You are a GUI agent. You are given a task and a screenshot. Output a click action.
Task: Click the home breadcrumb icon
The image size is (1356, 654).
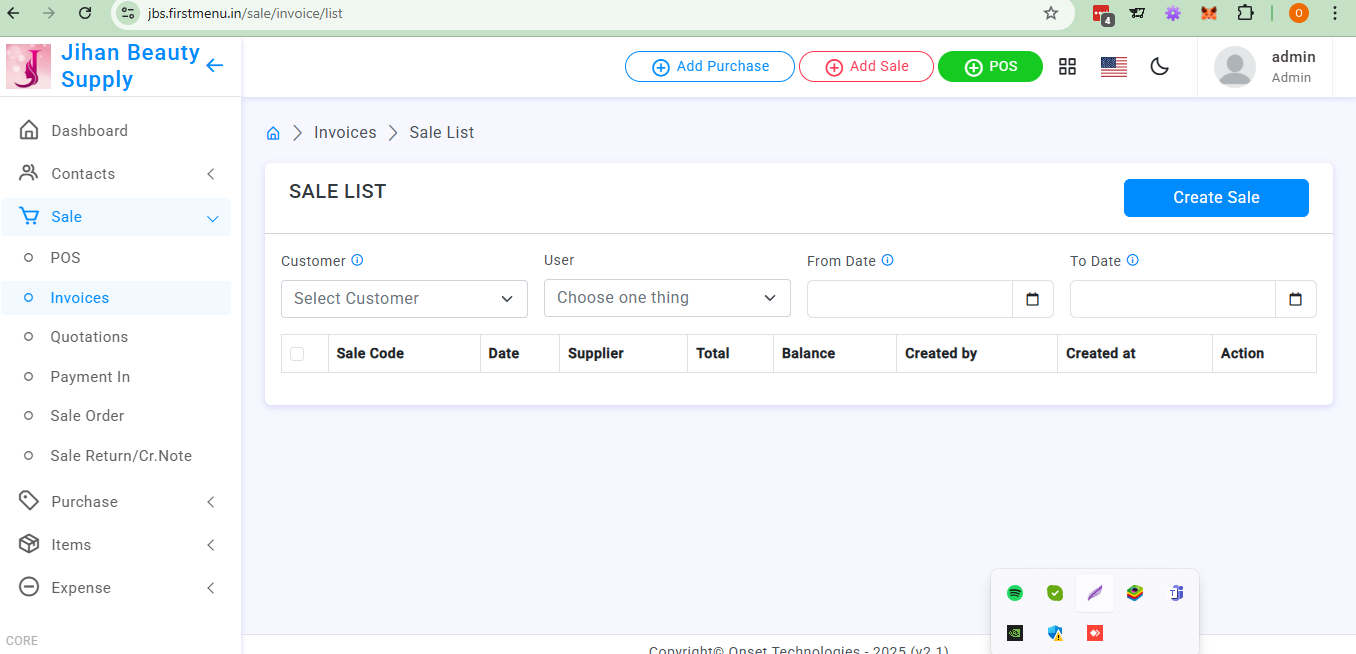coord(273,133)
